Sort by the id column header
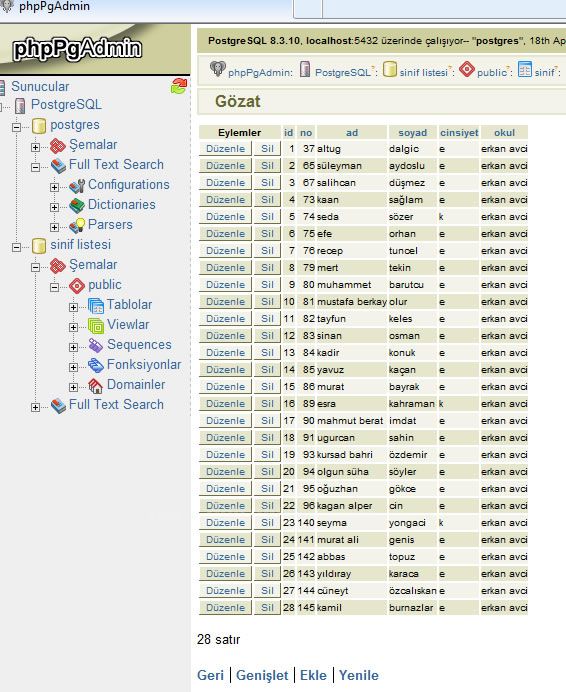Viewport: 566px width, 692px height. tap(288, 132)
